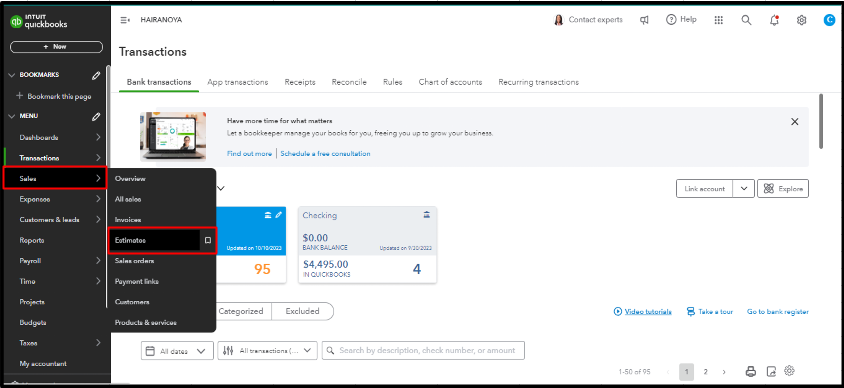Click the QuickBooks logo
The width and height of the screenshot is (844, 388).
(39, 22)
